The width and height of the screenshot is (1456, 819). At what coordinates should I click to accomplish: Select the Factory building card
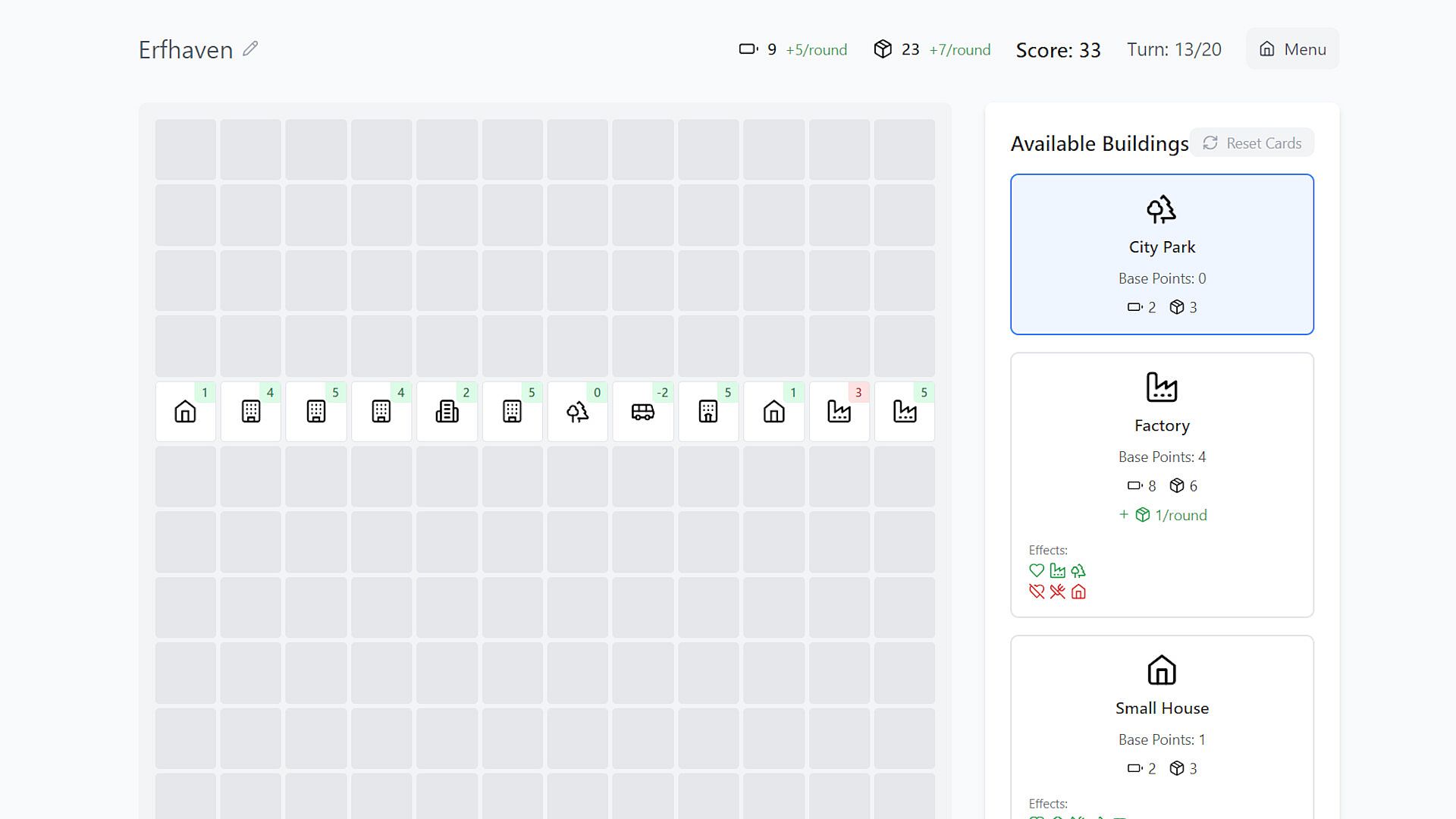1162,484
